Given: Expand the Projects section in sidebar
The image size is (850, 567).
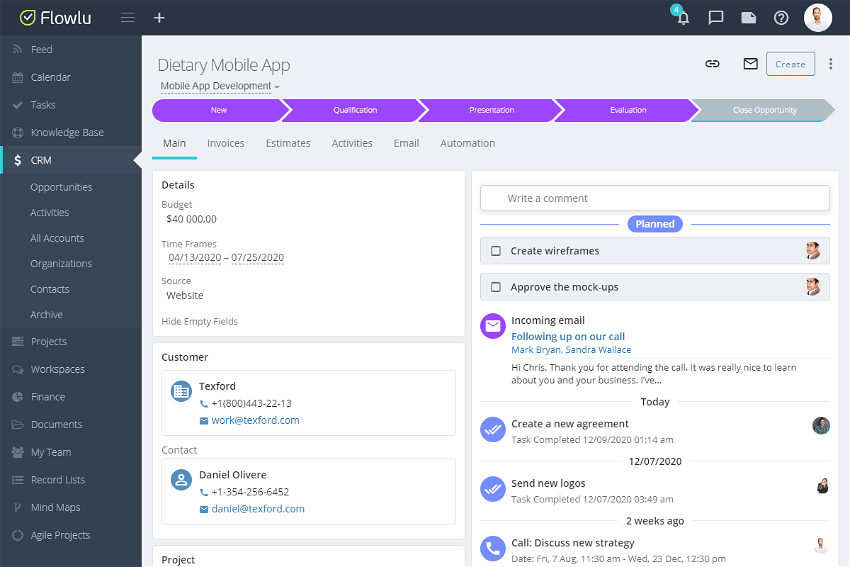Looking at the screenshot, I should [x=48, y=342].
